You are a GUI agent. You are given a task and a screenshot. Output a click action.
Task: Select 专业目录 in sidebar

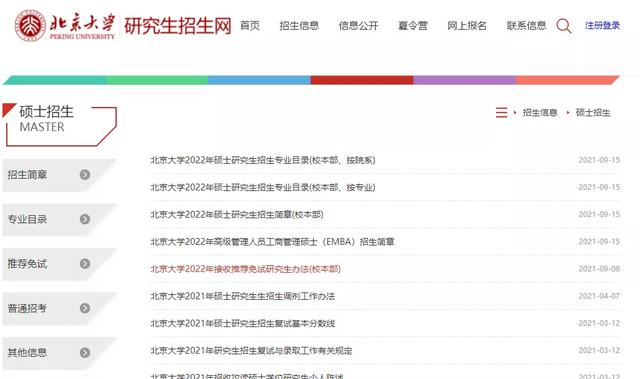[x=27, y=219]
